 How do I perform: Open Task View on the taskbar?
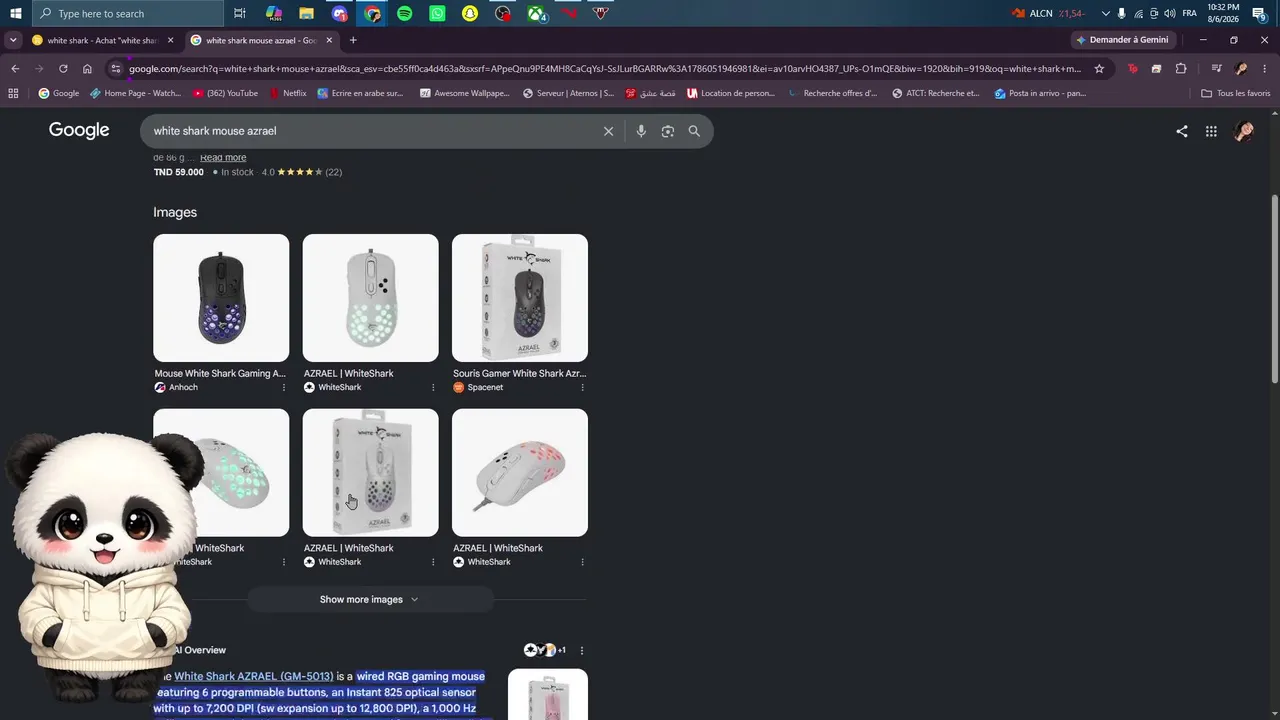[x=240, y=13]
